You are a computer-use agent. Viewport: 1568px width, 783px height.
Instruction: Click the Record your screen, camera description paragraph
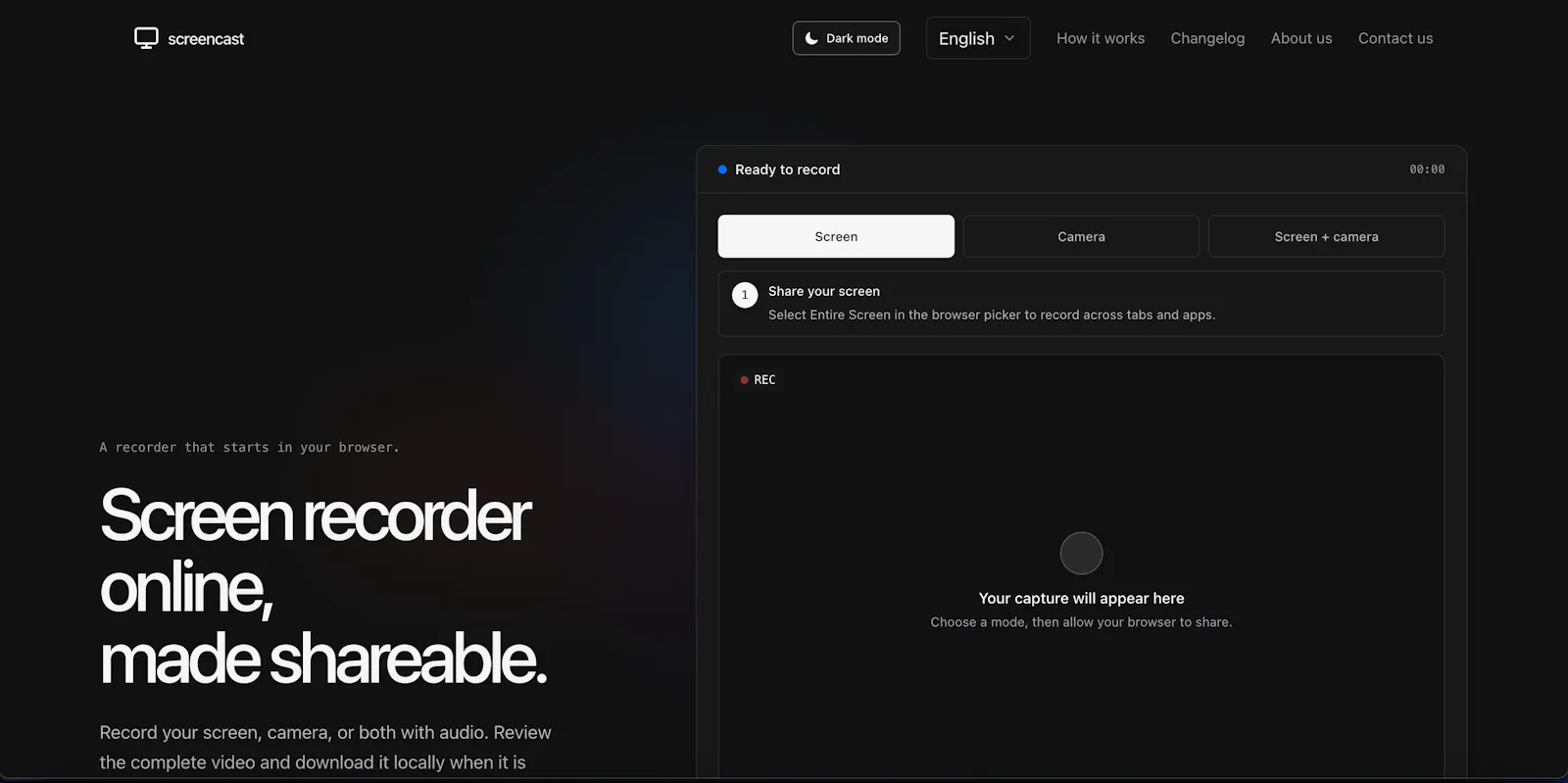click(x=325, y=748)
